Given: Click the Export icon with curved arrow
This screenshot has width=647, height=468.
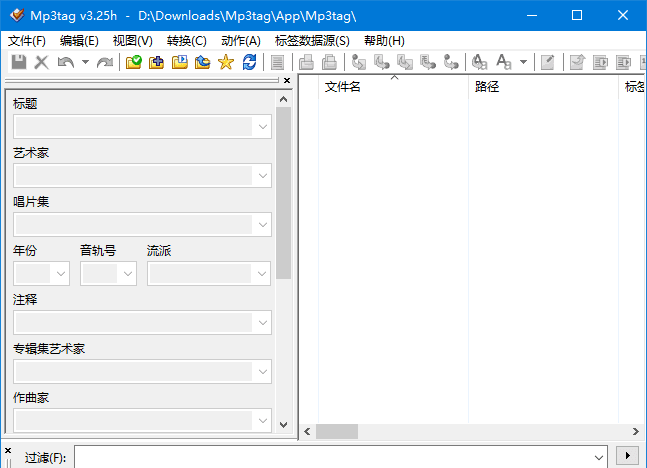Looking at the screenshot, I should coord(577,62).
